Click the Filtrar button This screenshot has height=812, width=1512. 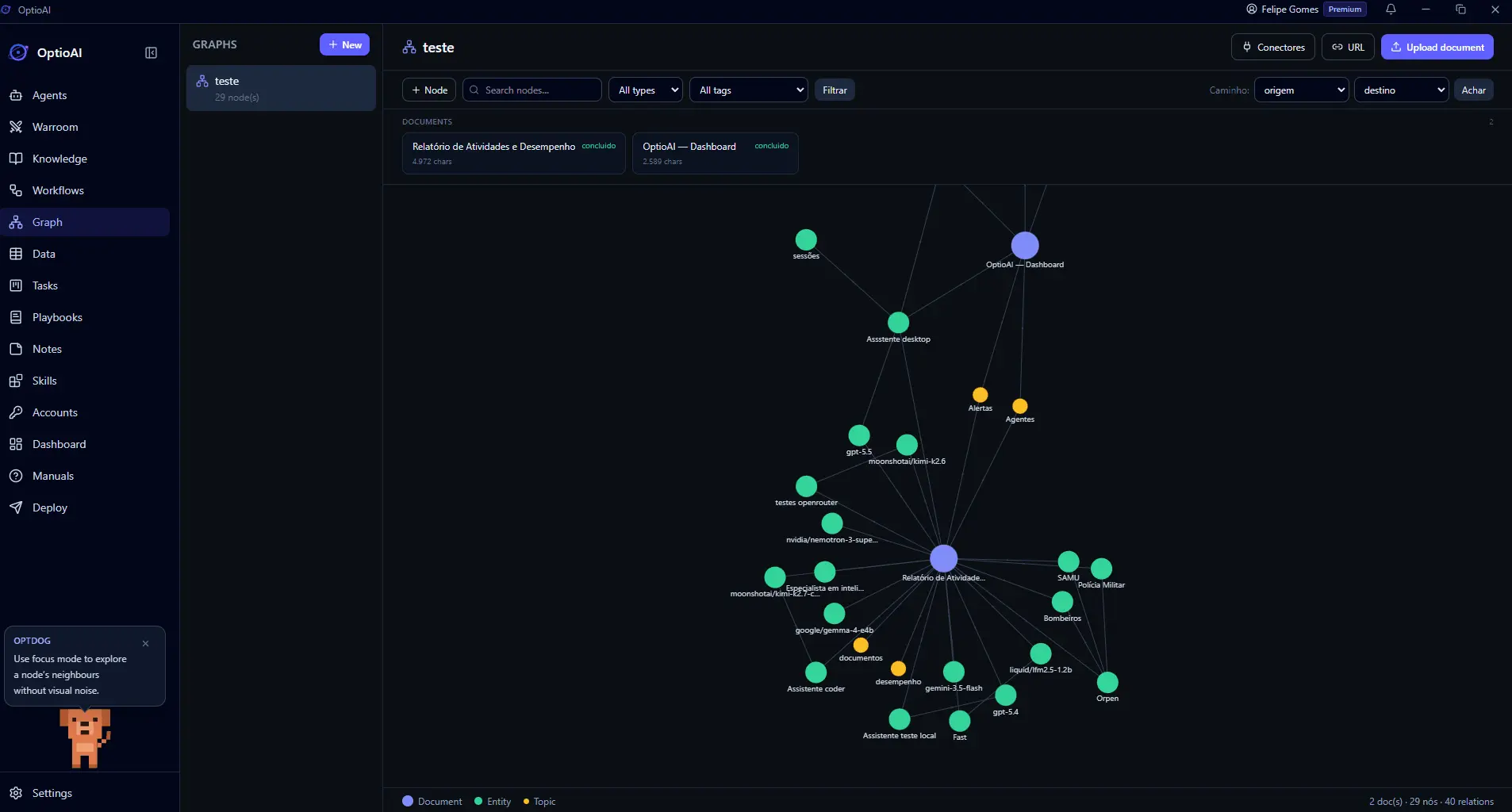835,90
